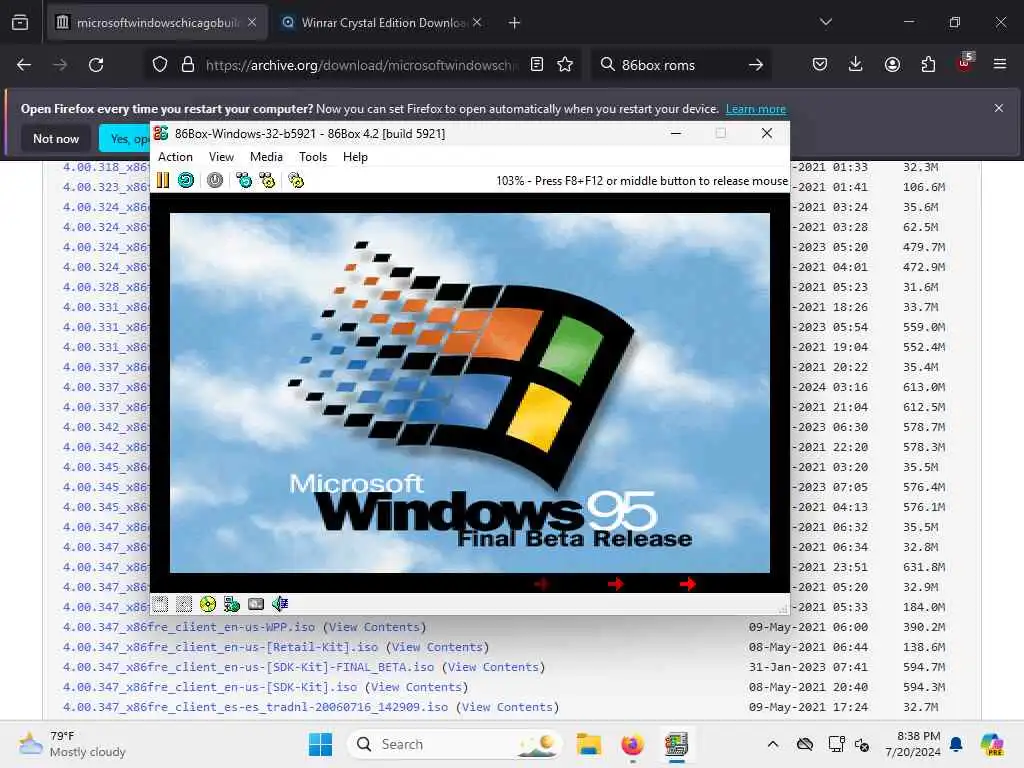The width and height of the screenshot is (1024, 768).
Task: Click the ACPI shutdown power icon
Action: [215, 180]
